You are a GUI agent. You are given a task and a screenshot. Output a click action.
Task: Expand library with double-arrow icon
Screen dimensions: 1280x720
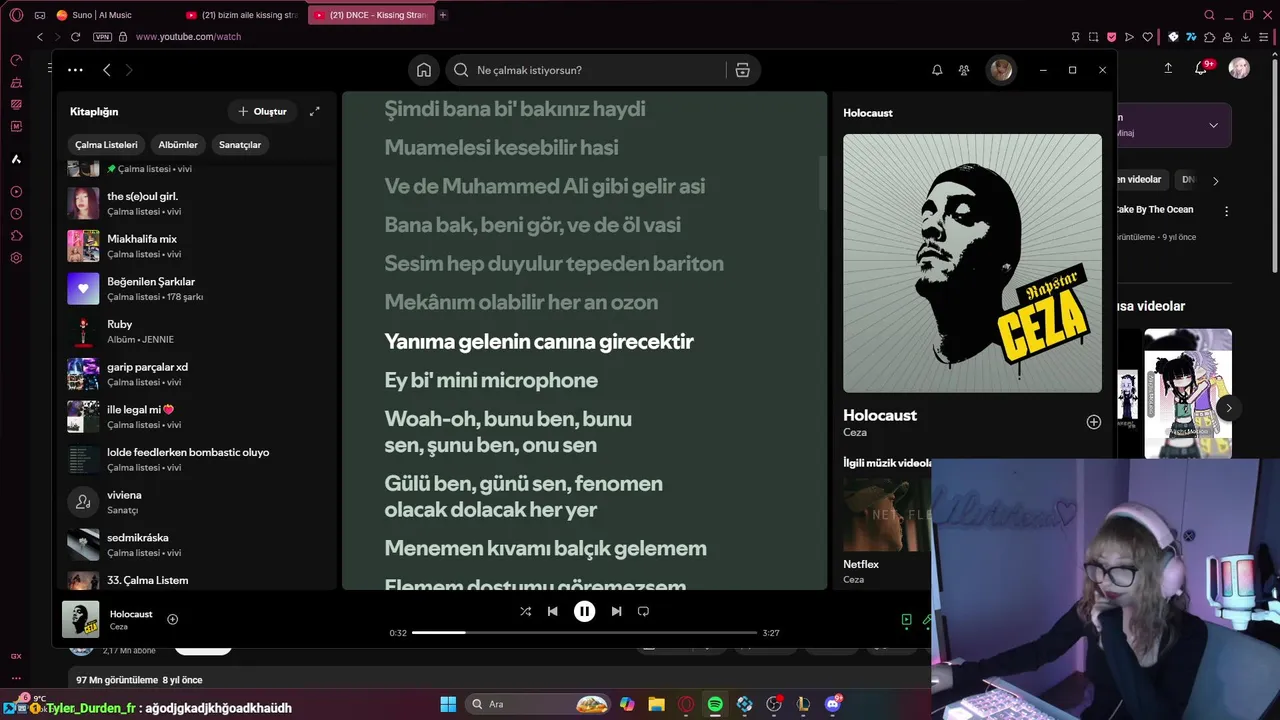click(314, 111)
